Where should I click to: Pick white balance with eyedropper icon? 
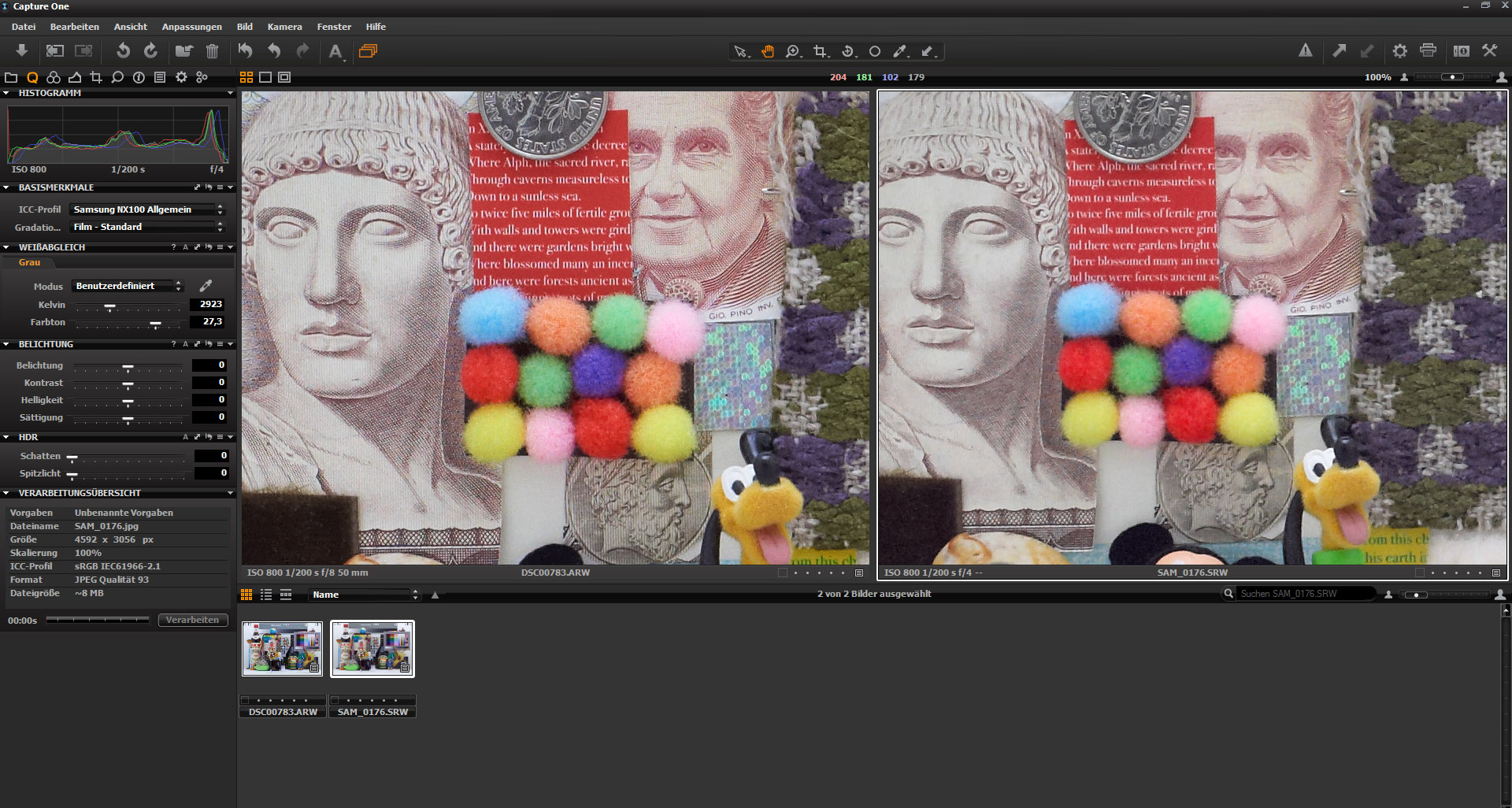pyautogui.click(x=206, y=286)
